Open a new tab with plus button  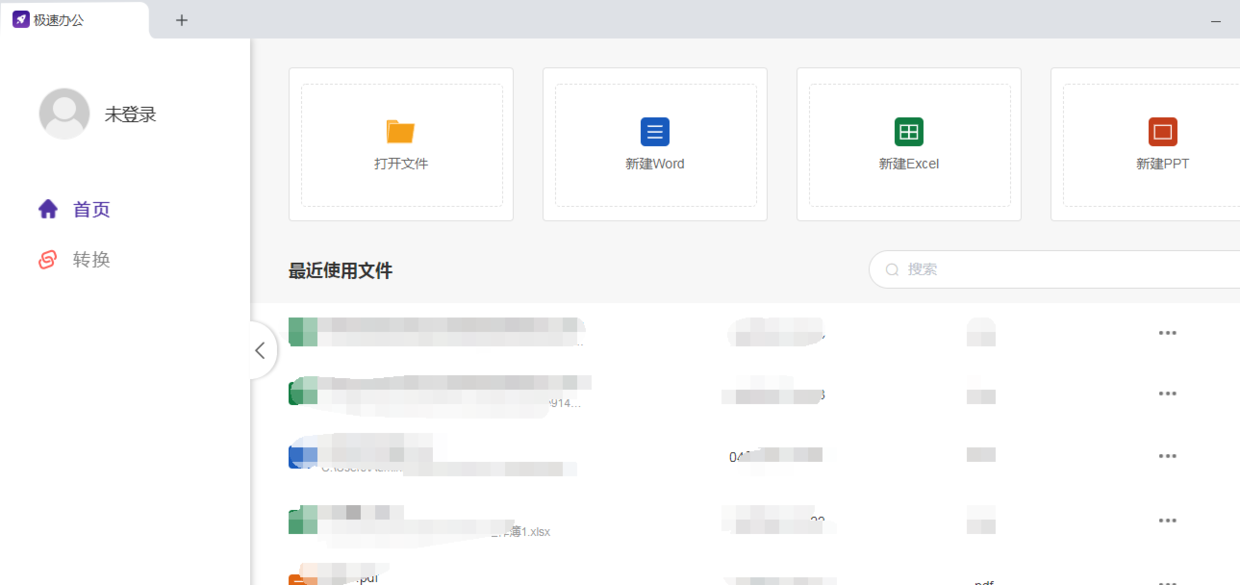181,20
